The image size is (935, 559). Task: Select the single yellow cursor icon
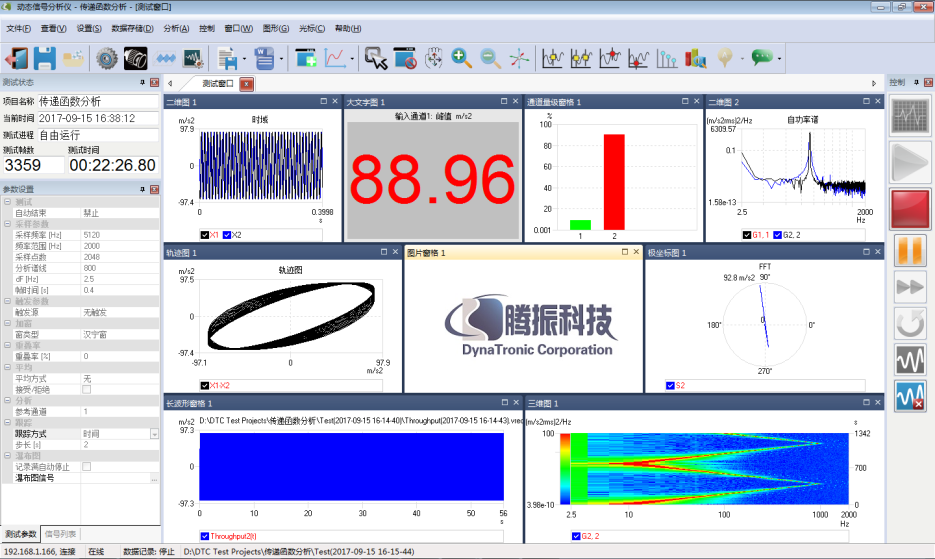[x=553, y=58]
